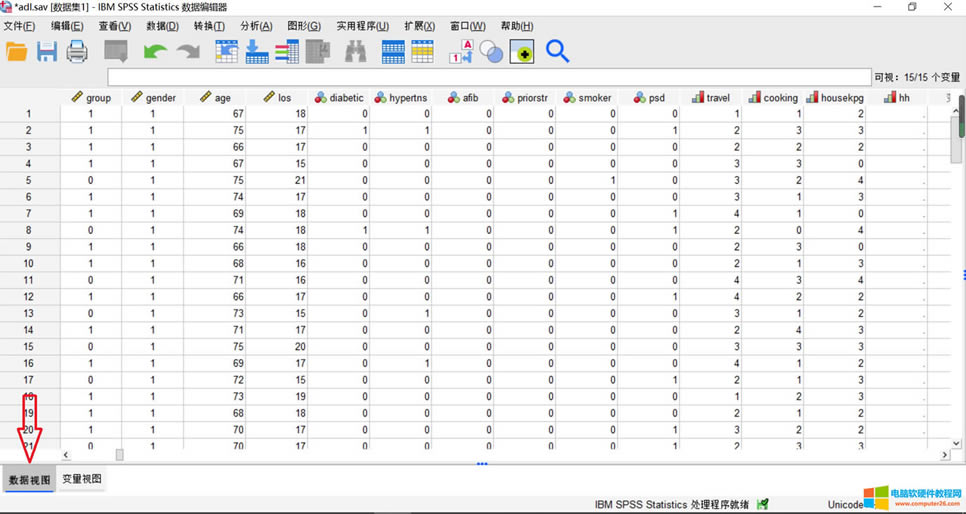Select the hypertns column header
The image size is (966, 514).
(x=400, y=97)
